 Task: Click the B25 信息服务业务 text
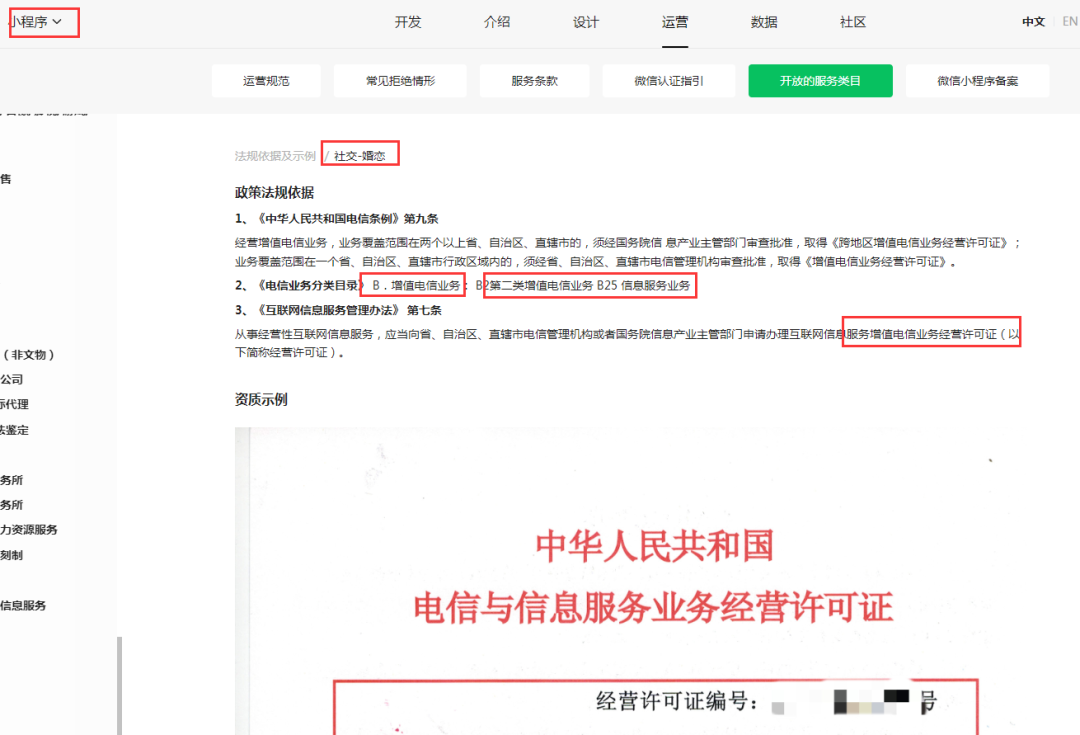643,285
